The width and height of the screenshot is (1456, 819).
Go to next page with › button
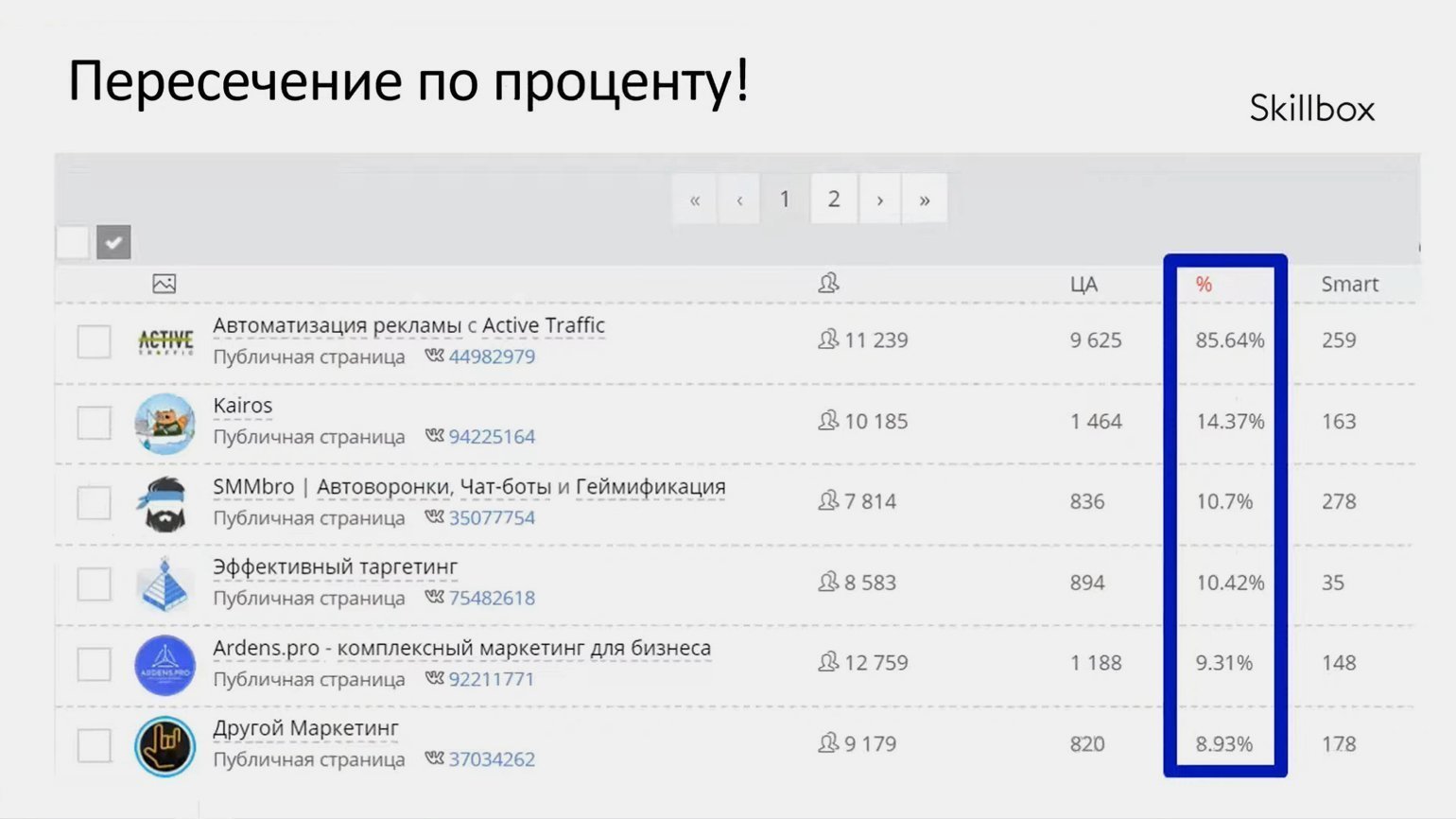(x=879, y=200)
